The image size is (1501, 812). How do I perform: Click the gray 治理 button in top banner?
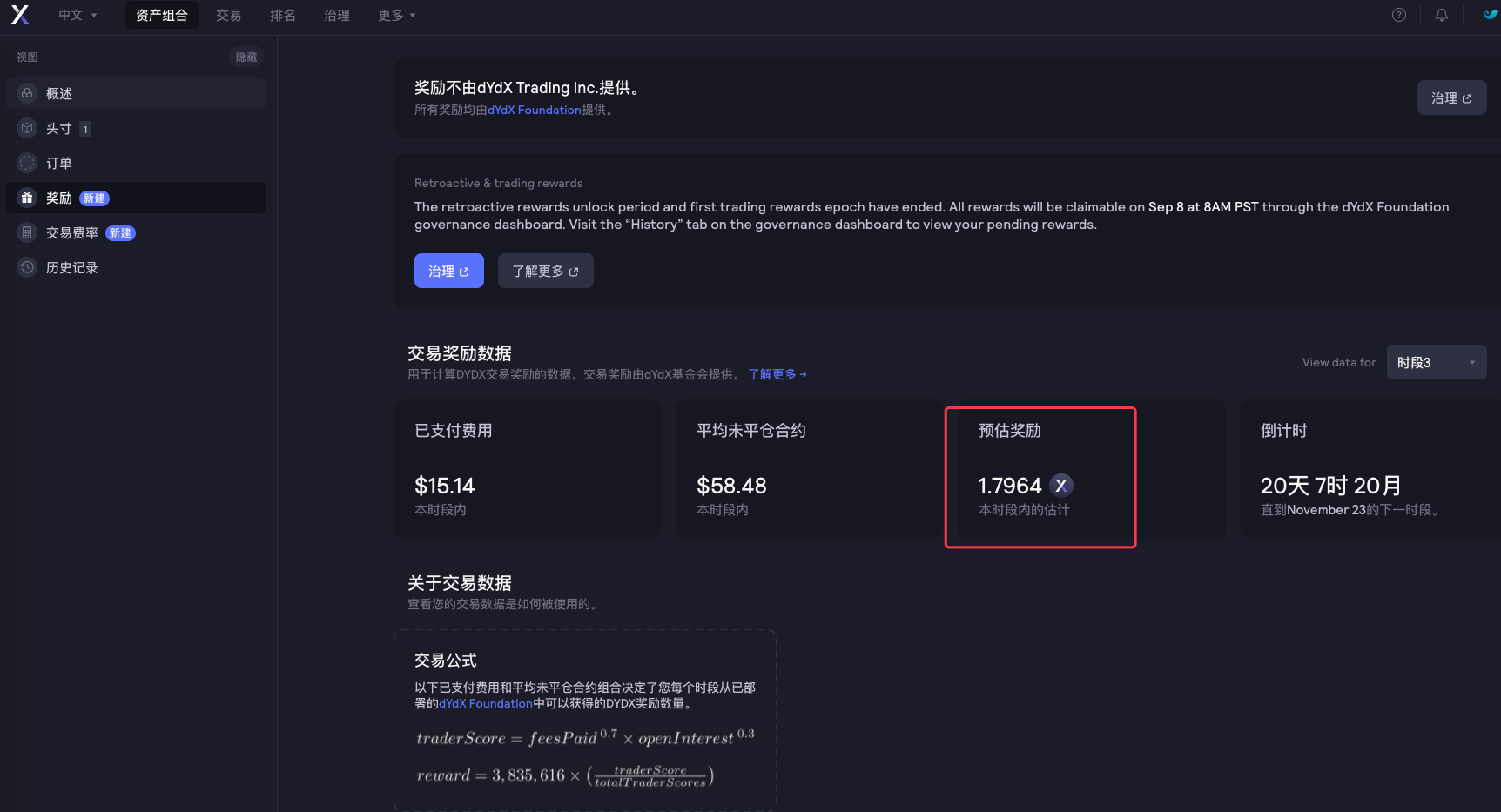coord(1451,97)
